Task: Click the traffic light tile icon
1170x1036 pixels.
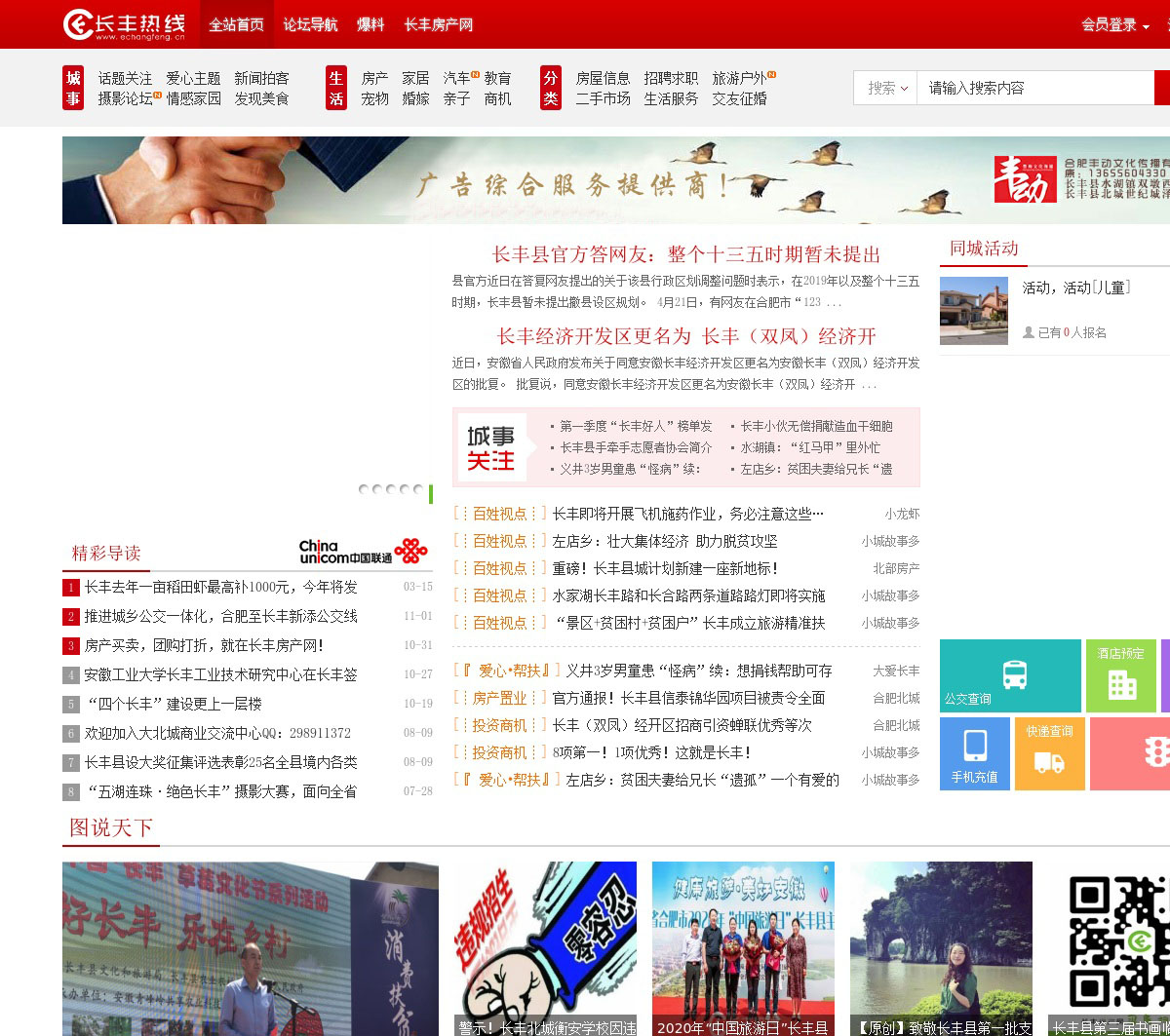Action: point(1155,753)
